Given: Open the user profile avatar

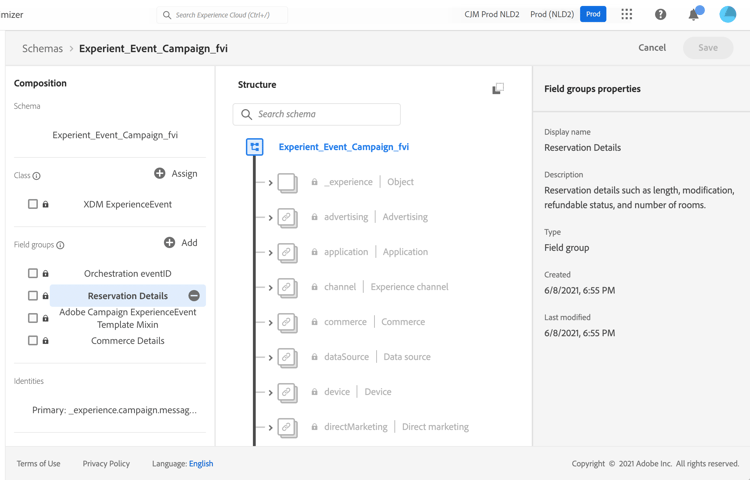Looking at the screenshot, I should point(727,15).
